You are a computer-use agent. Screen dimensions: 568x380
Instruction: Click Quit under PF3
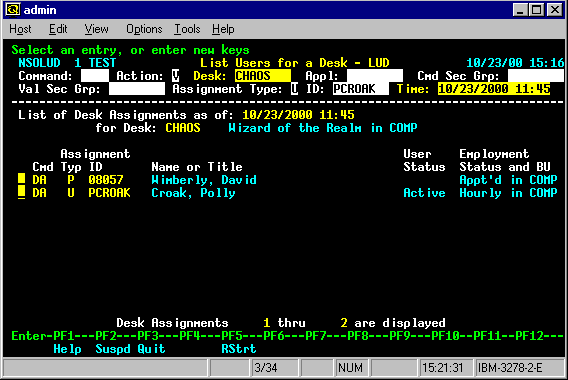[151, 349]
